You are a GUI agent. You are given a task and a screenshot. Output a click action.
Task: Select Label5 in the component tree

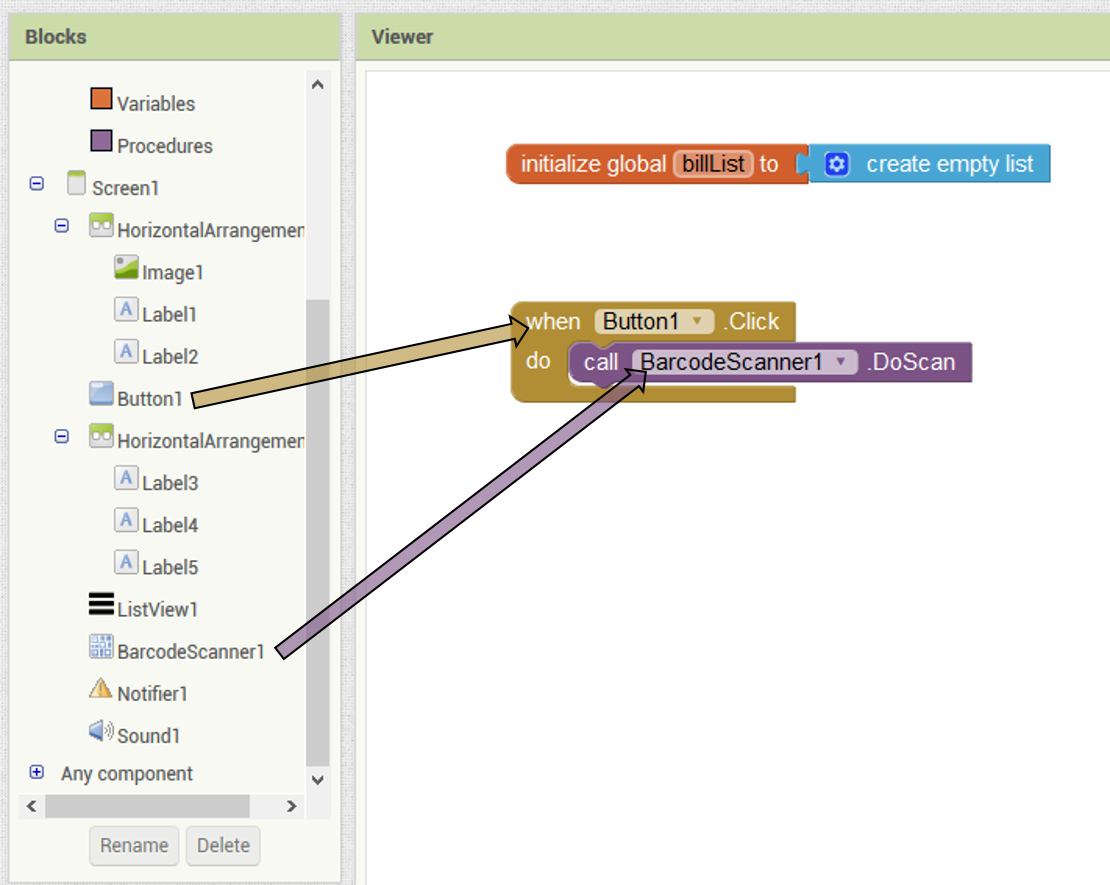pos(169,567)
